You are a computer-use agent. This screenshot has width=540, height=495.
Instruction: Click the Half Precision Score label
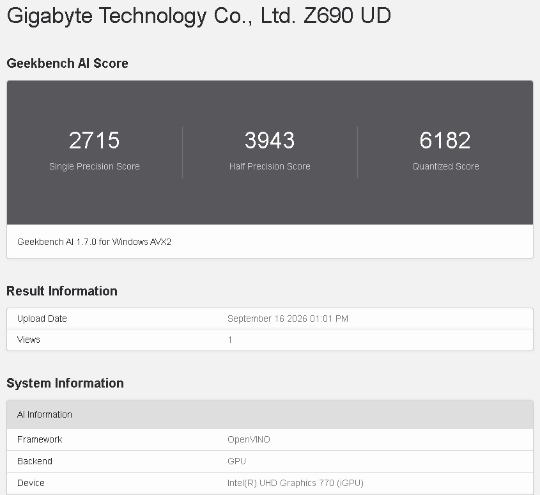tap(270, 166)
